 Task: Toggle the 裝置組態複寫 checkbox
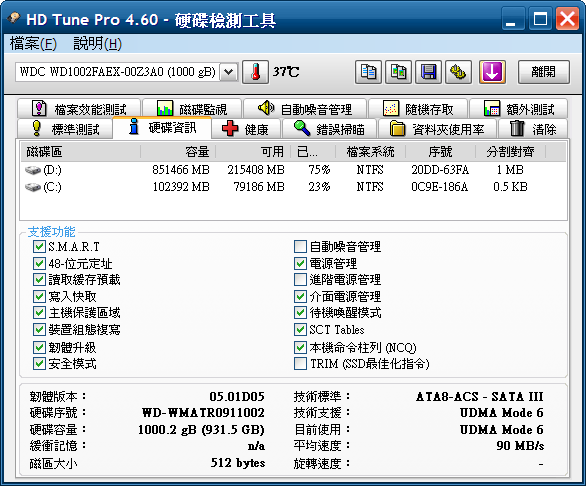39,329
